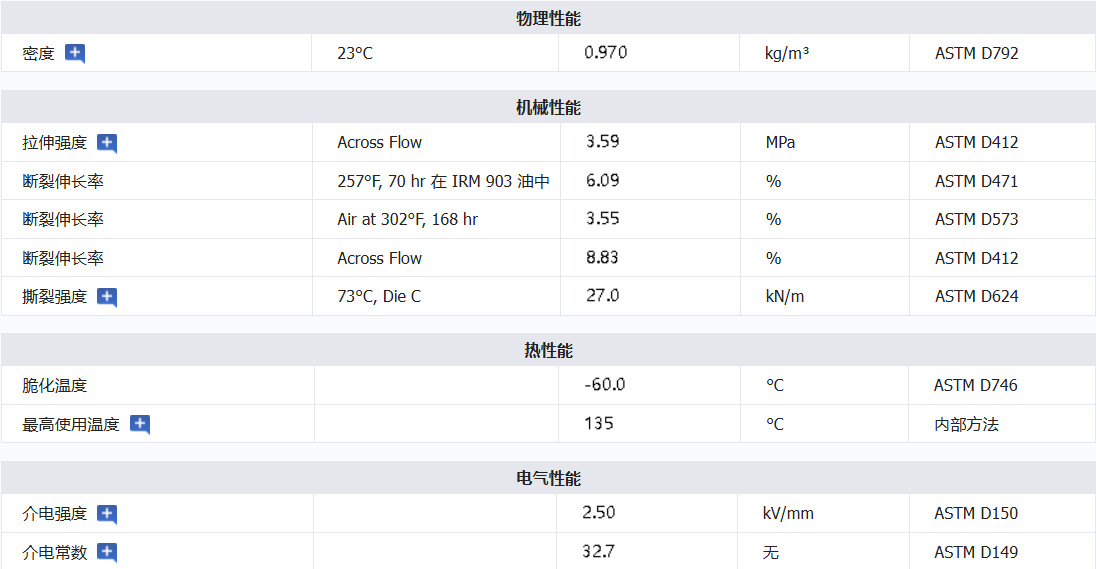The image size is (1096, 569).
Task: Click the 电气性能 section header
Action: click(x=548, y=479)
